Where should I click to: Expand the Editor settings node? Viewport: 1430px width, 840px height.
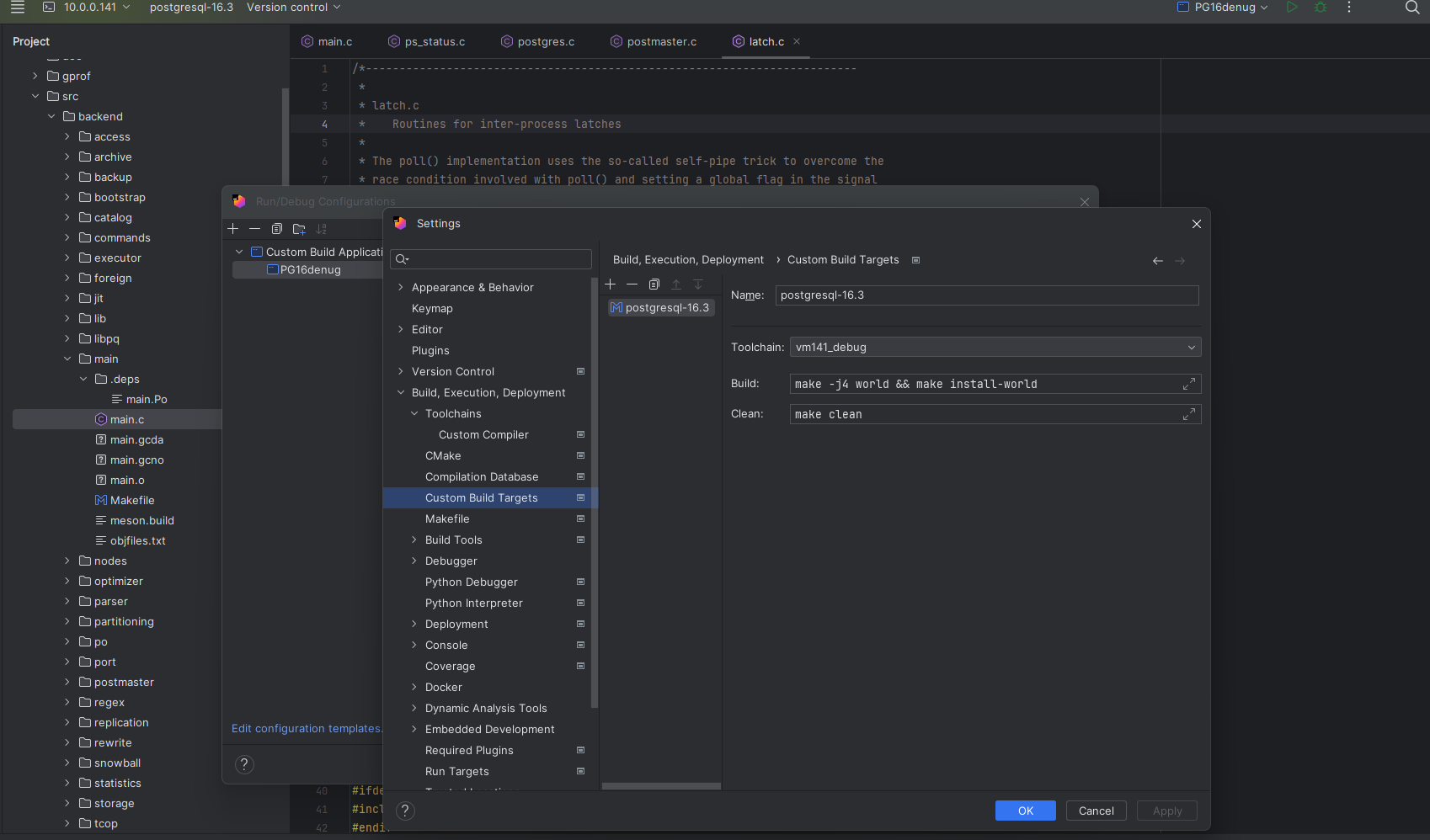click(401, 330)
